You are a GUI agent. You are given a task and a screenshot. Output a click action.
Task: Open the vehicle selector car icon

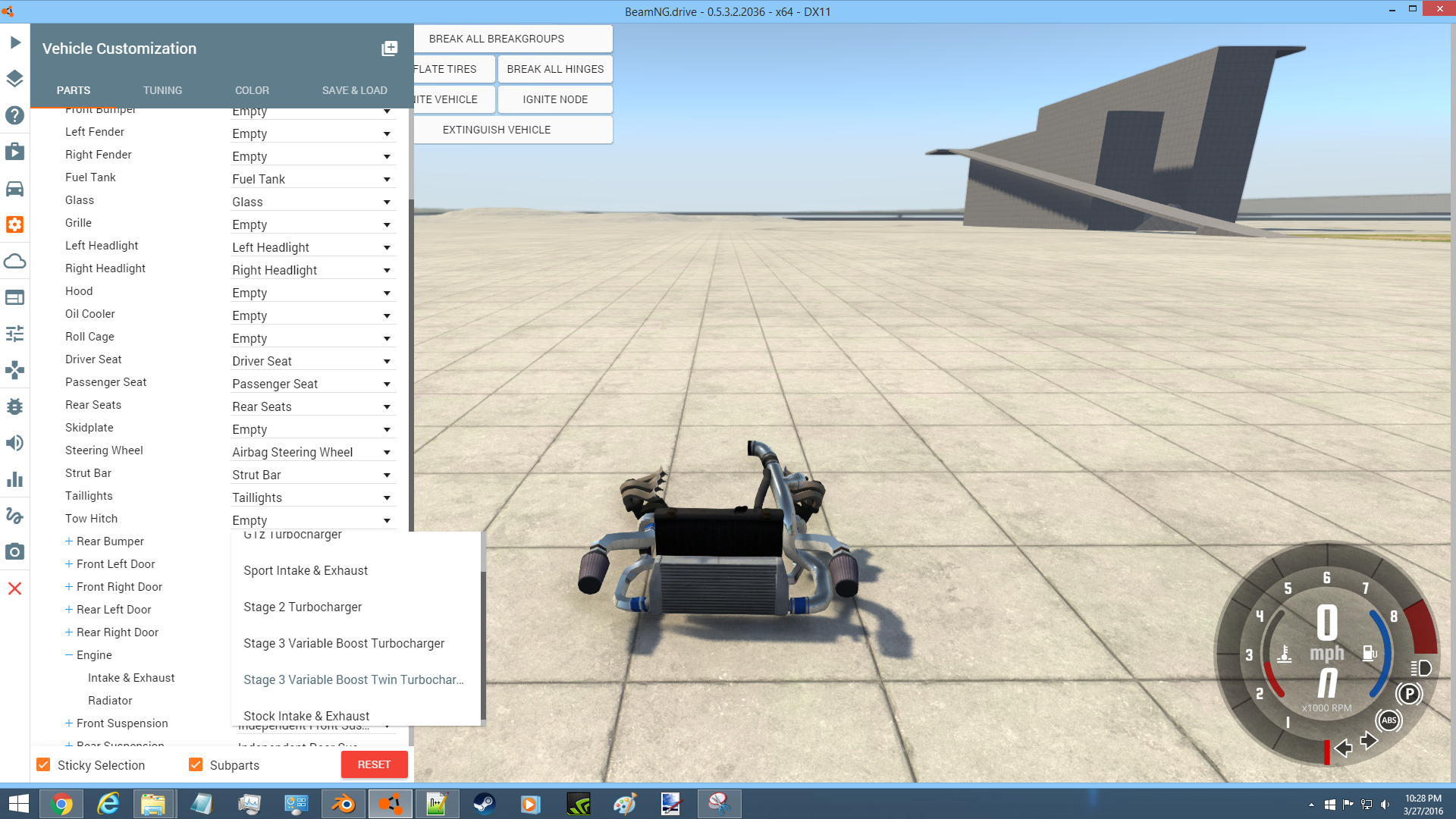click(15, 188)
